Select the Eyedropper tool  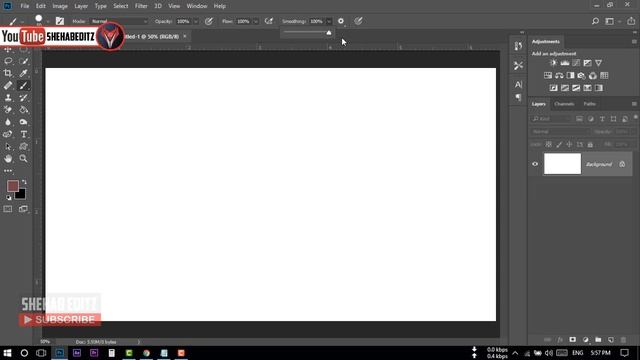tap(24, 73)
